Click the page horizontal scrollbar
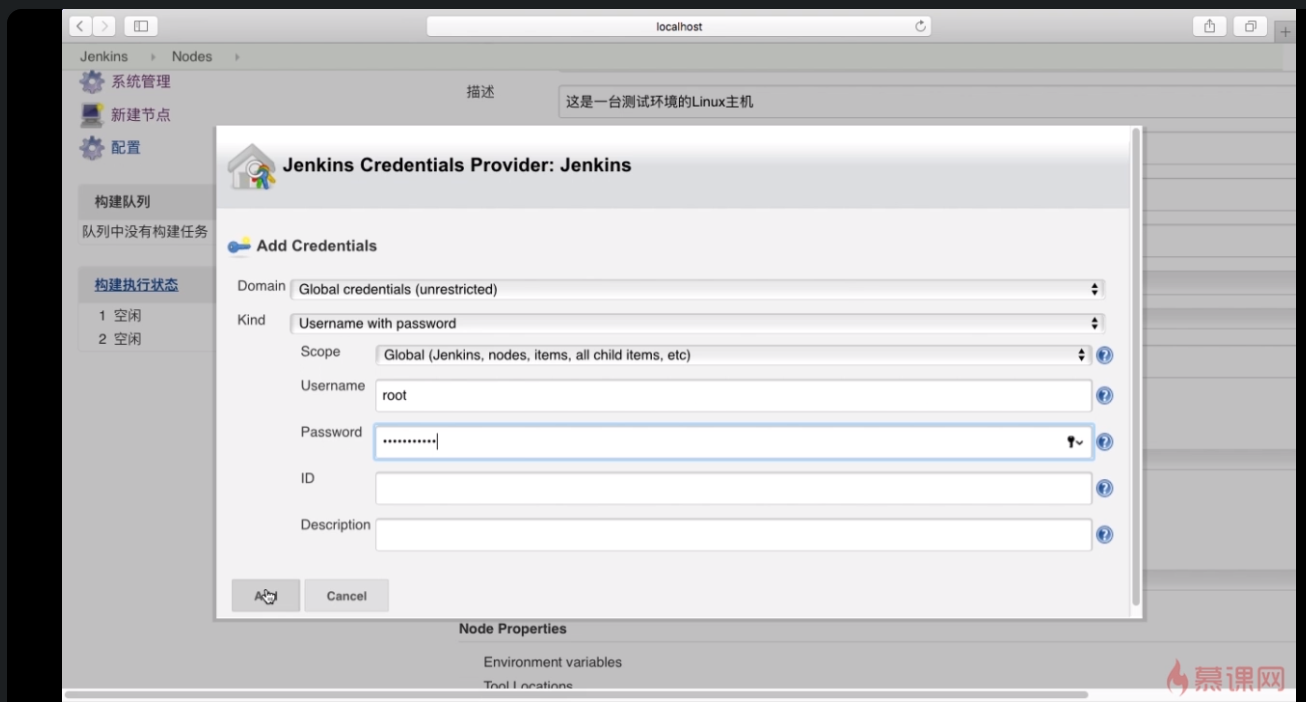Image resolution: width=1306 pixels, height=702 pixels. (x=576, y=694)
